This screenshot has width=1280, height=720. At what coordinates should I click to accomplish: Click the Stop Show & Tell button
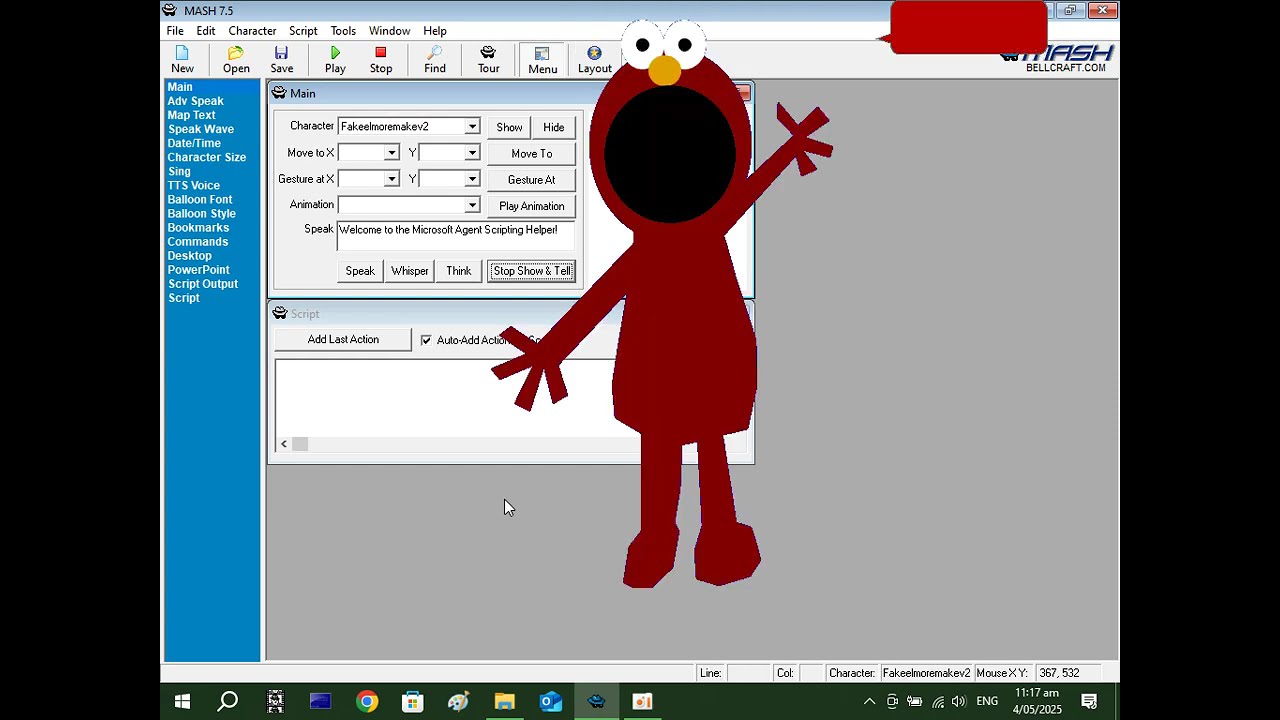[x=532, y=271]
